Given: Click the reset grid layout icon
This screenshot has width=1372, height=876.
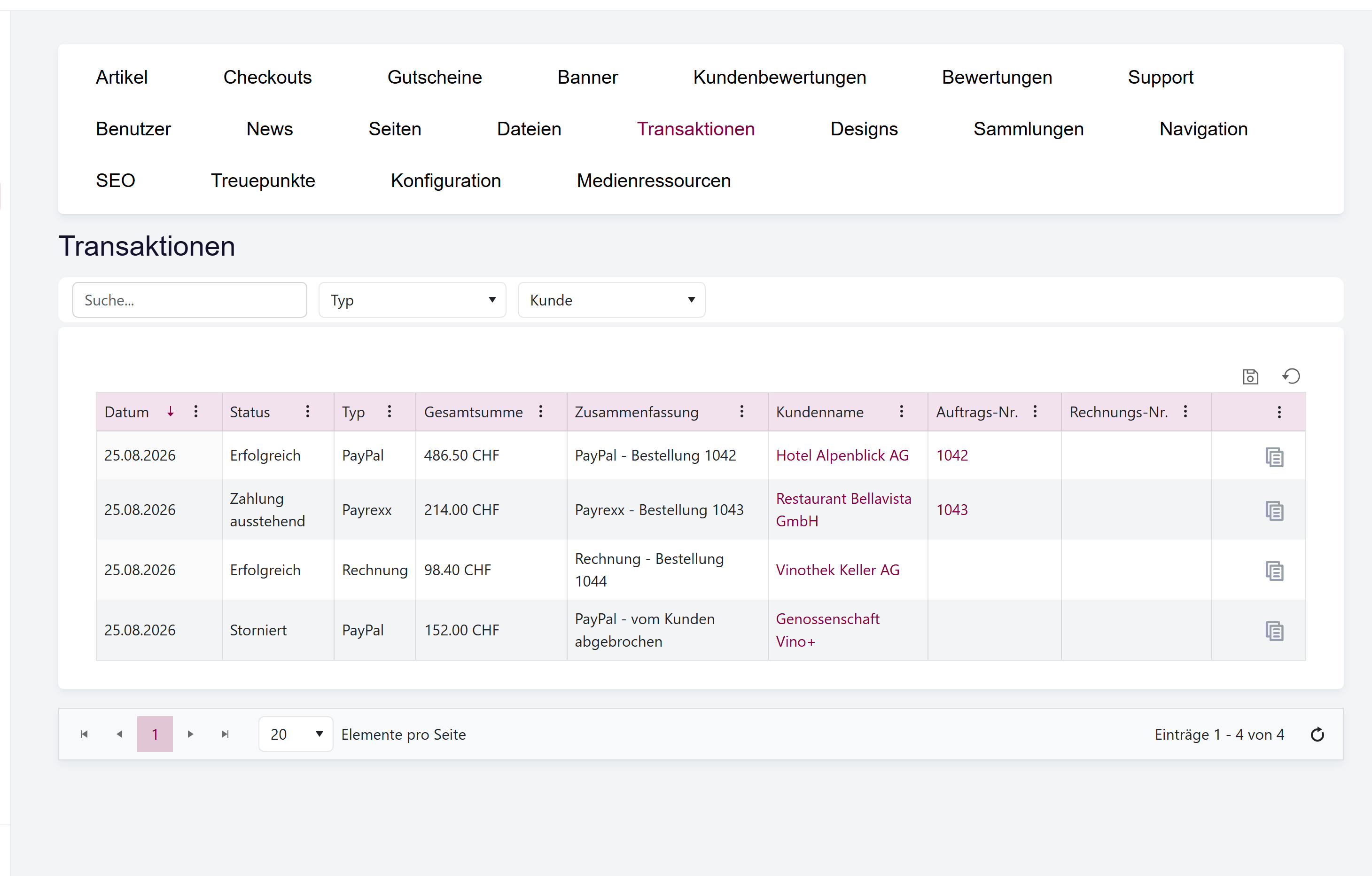Looking at the screenshot, I should tap(1291, 376).
